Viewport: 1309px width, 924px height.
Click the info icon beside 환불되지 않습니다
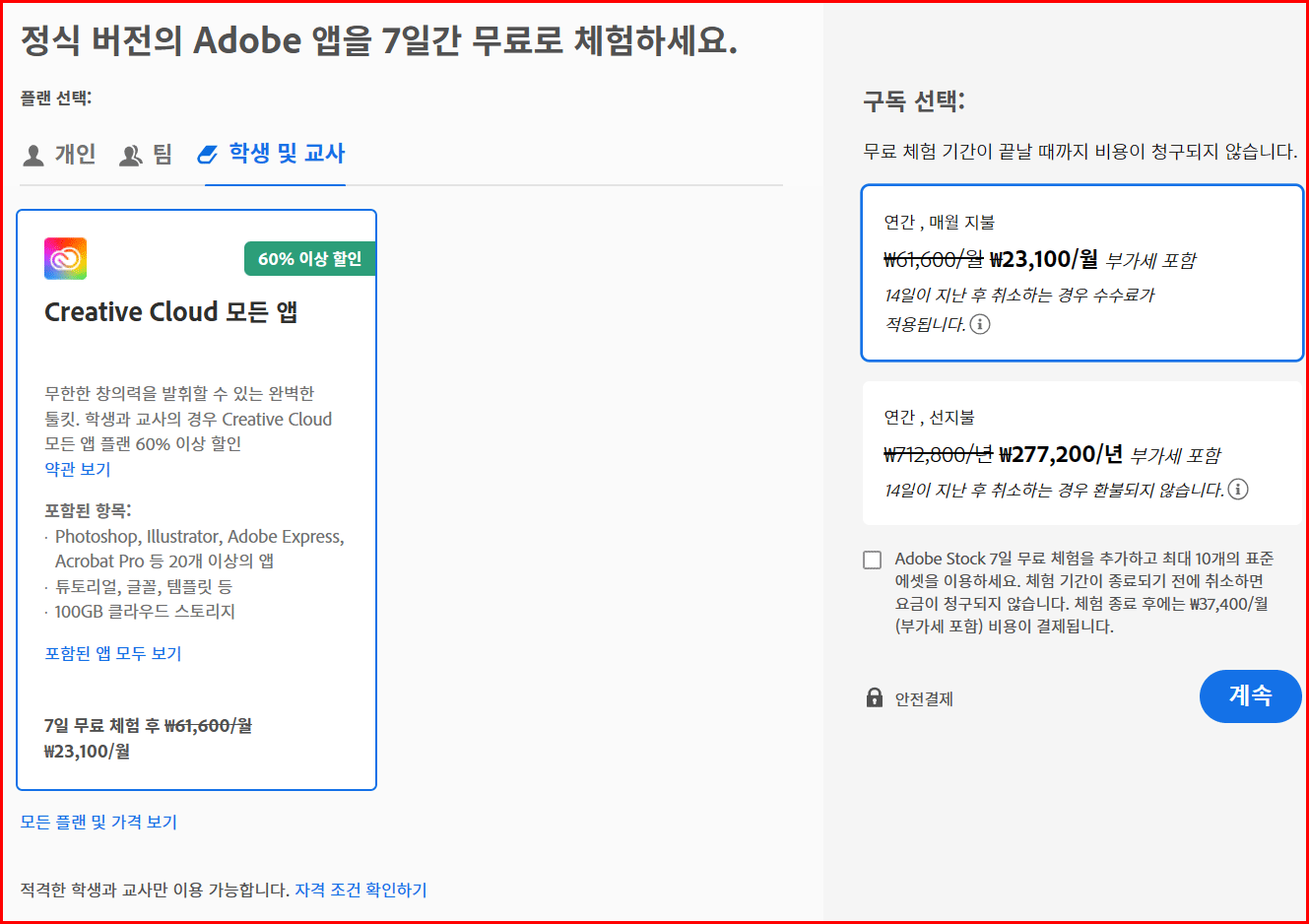tap(1238, 490)
